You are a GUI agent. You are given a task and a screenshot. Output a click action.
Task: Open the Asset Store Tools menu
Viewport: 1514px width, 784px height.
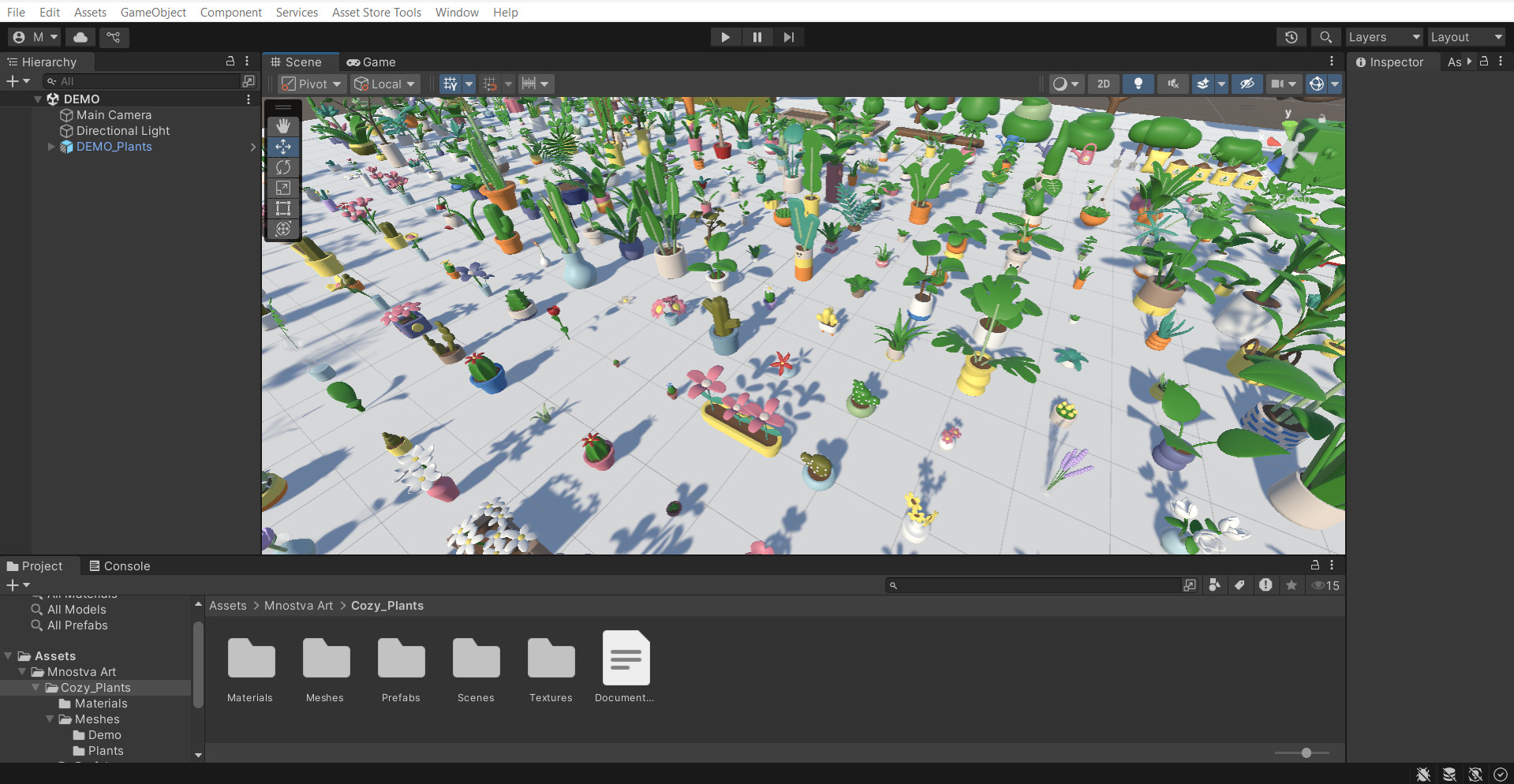(x=376, y=12)
